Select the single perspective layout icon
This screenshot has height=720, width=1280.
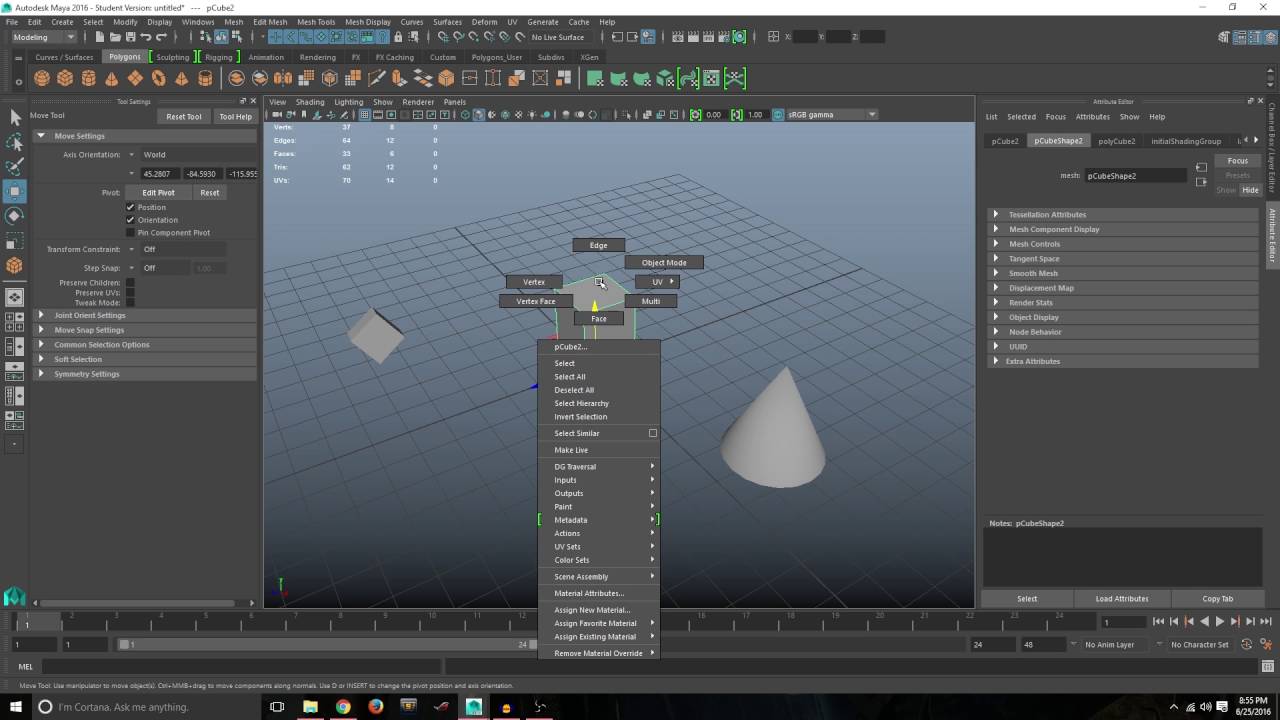[x=15, y=297]
